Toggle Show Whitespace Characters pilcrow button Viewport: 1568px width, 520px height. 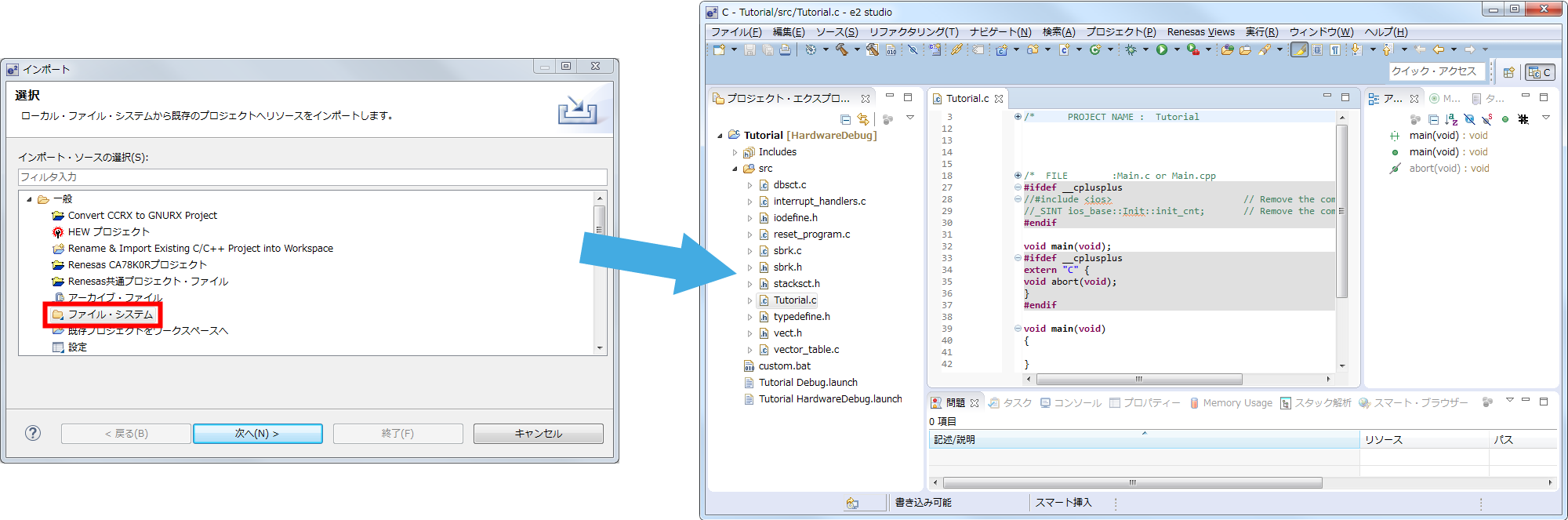pos(1335,49)
